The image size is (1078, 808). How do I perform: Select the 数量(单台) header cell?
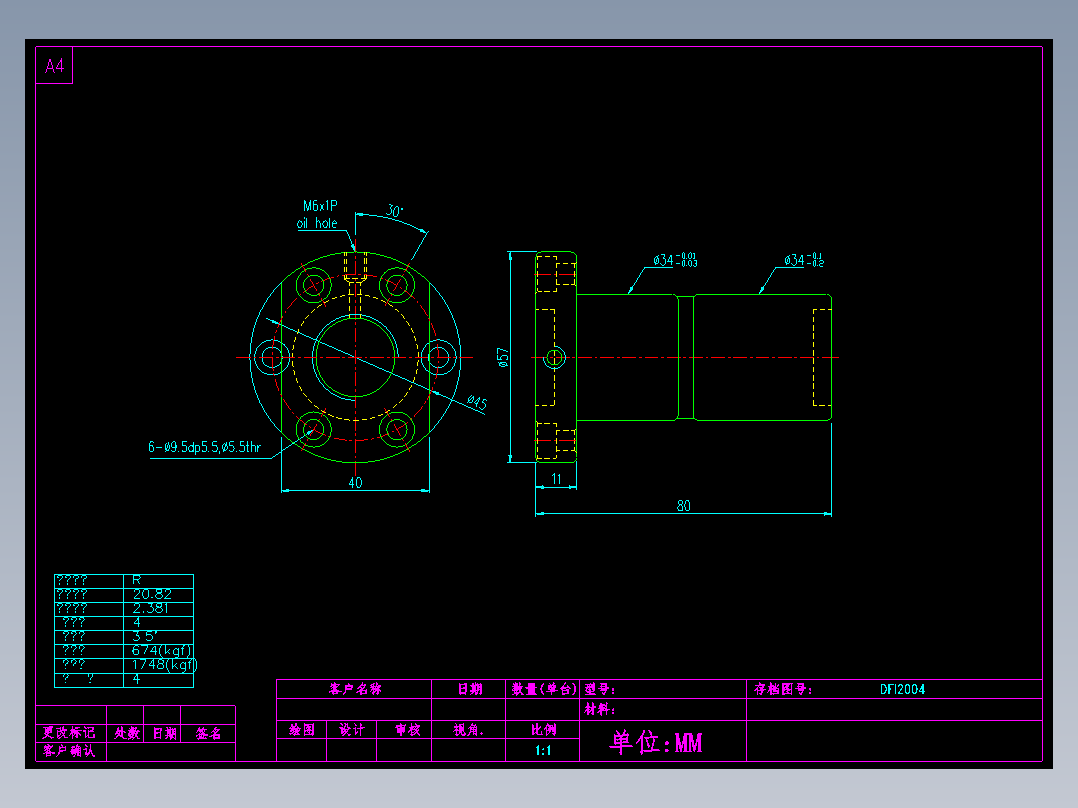click(x=543, y=689)
